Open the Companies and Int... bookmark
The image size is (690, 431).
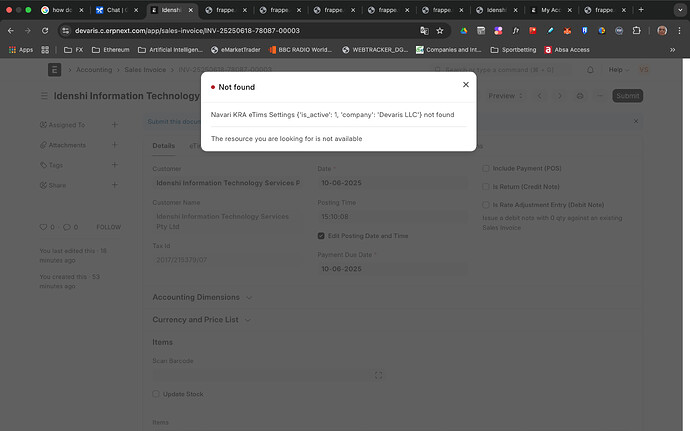click(x=448, y=50)
